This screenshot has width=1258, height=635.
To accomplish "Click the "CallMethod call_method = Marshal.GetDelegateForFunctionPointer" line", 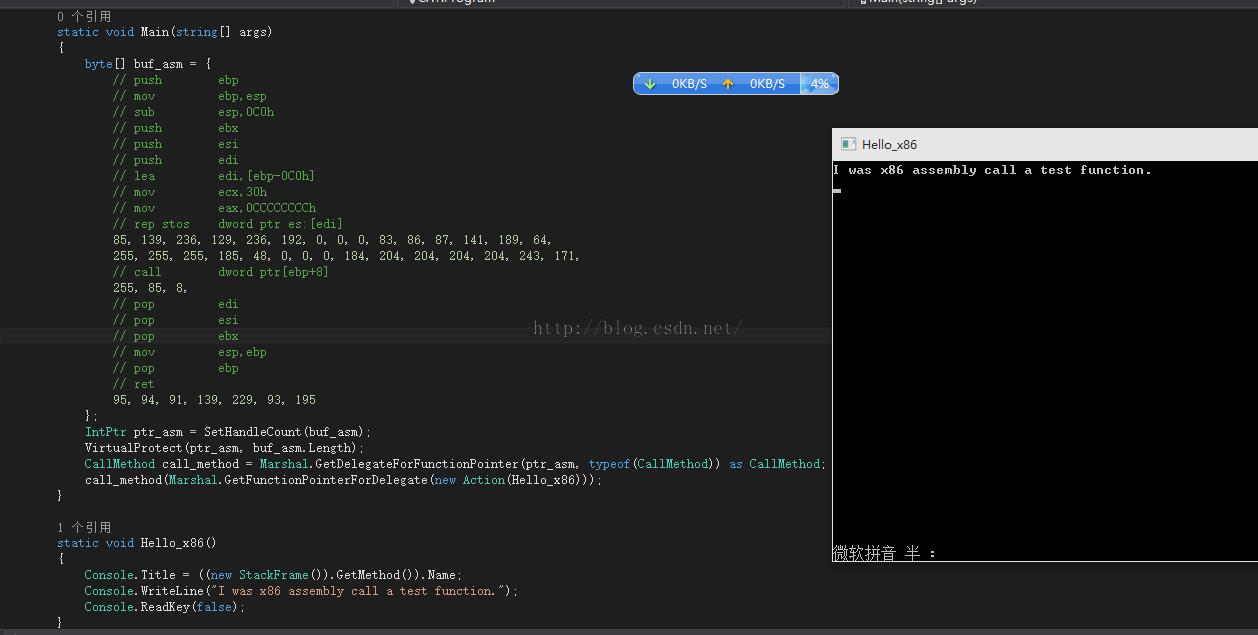I will click(456, 464).
